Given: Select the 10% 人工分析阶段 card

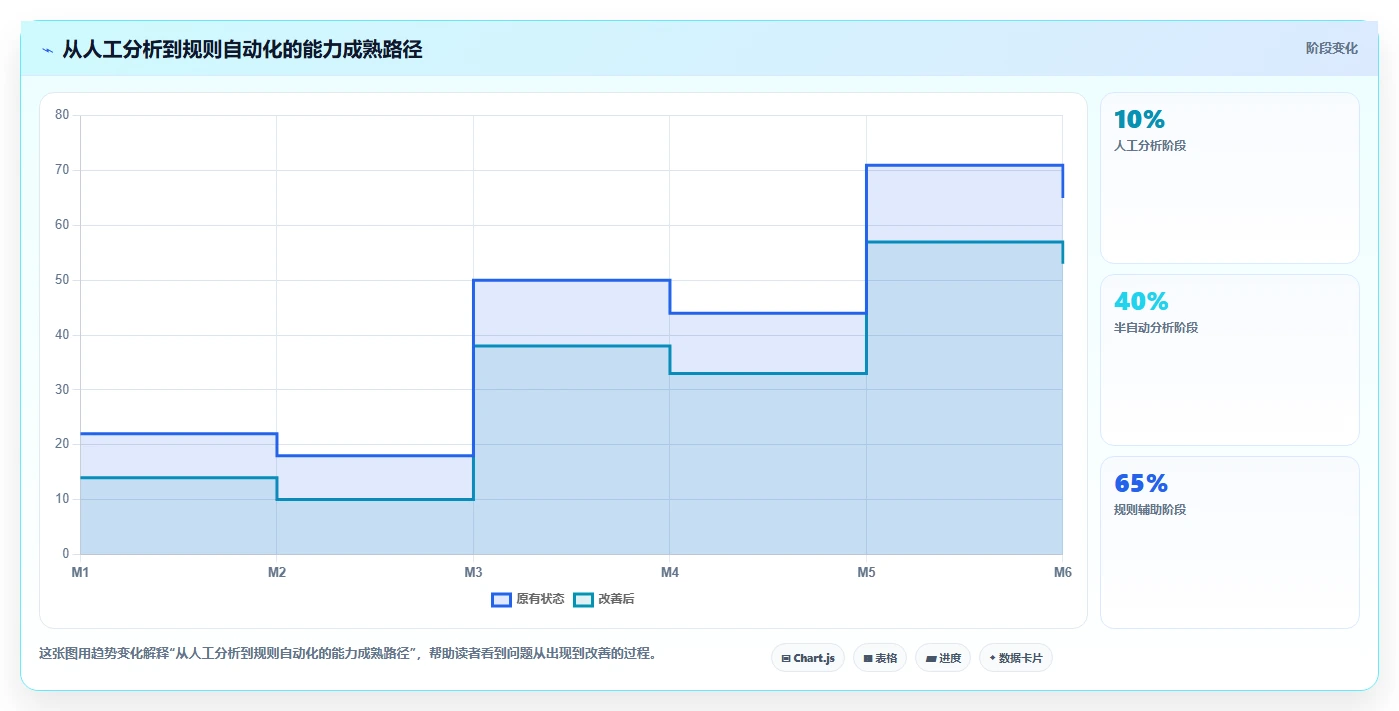Looking at the screenshot, I should [x=1230, y=178].
